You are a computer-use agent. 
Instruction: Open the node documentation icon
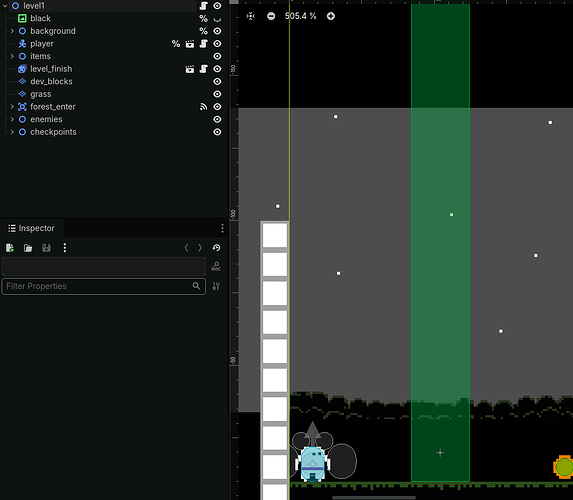point(216,266)
